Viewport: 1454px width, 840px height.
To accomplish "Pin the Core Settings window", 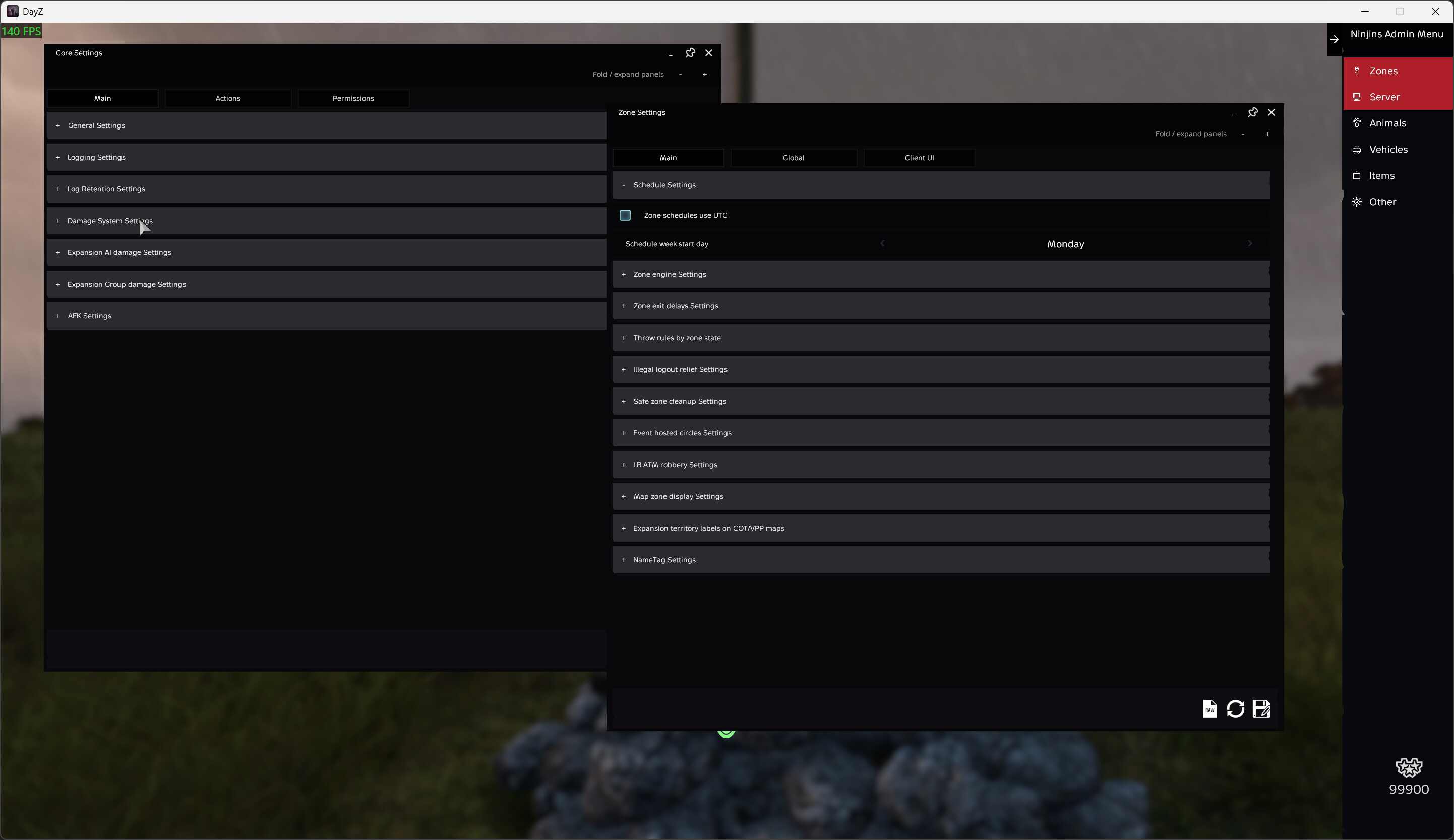I will point(690,53).
